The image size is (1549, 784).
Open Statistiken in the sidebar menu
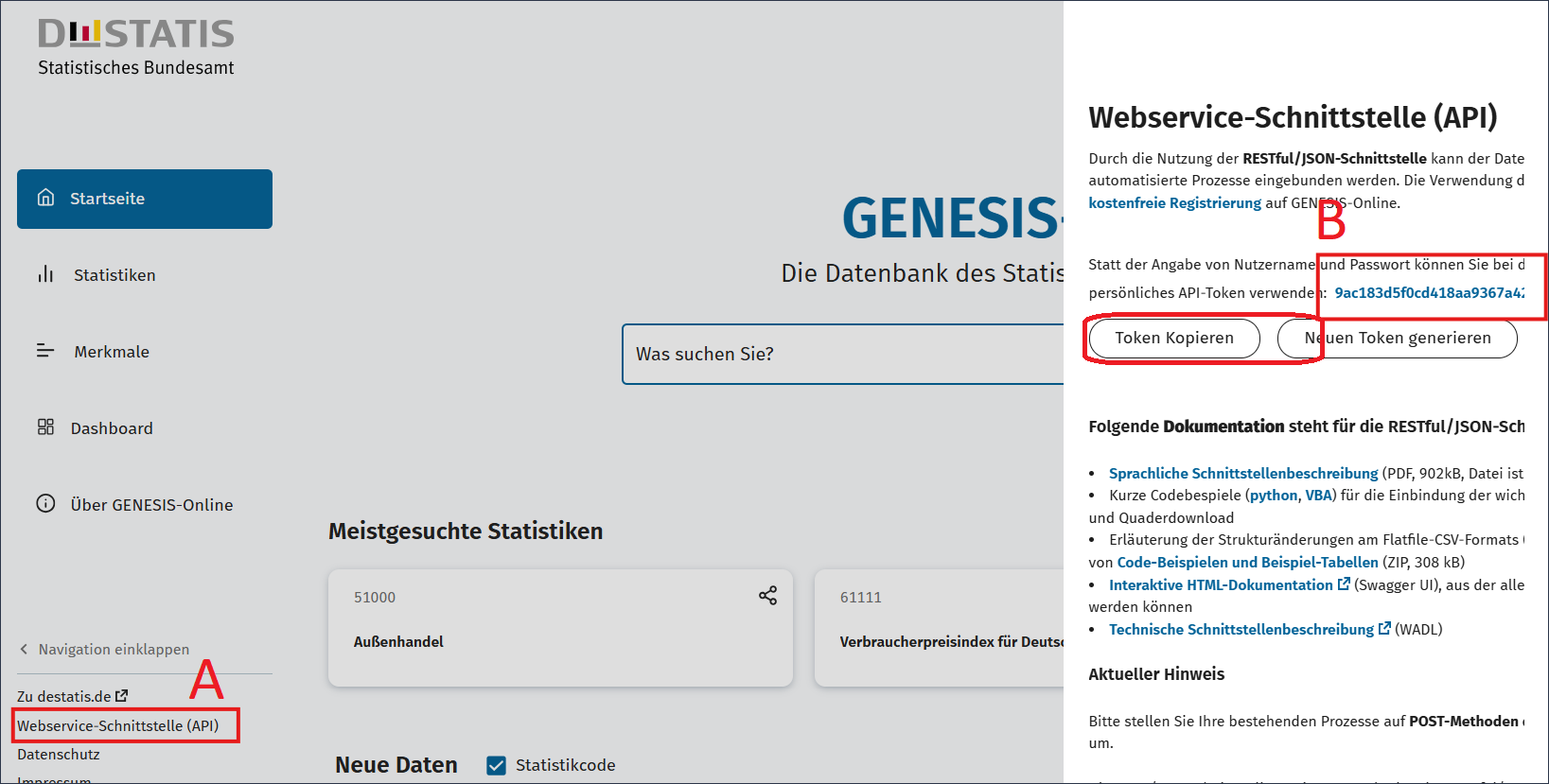pos(114,275)
